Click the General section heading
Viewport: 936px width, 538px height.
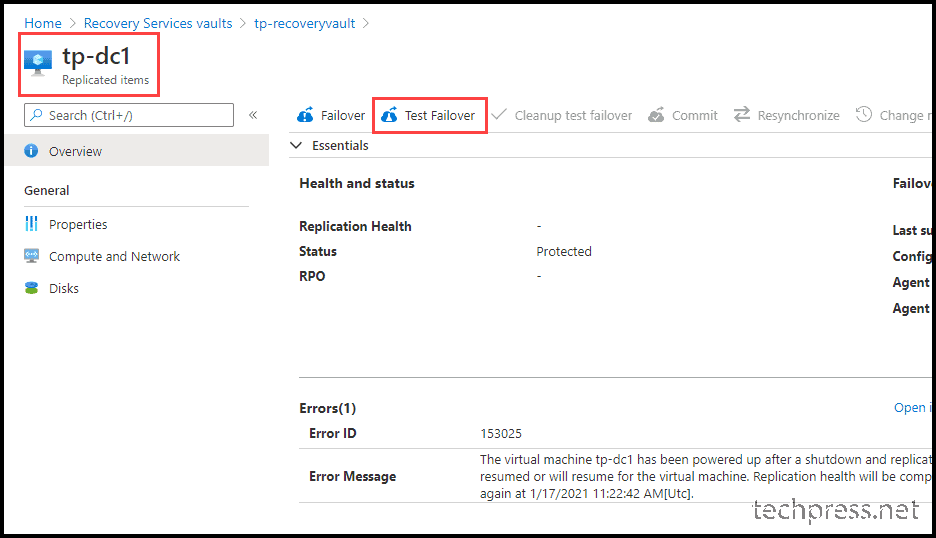pyautogui.click(x=47, y=190)
